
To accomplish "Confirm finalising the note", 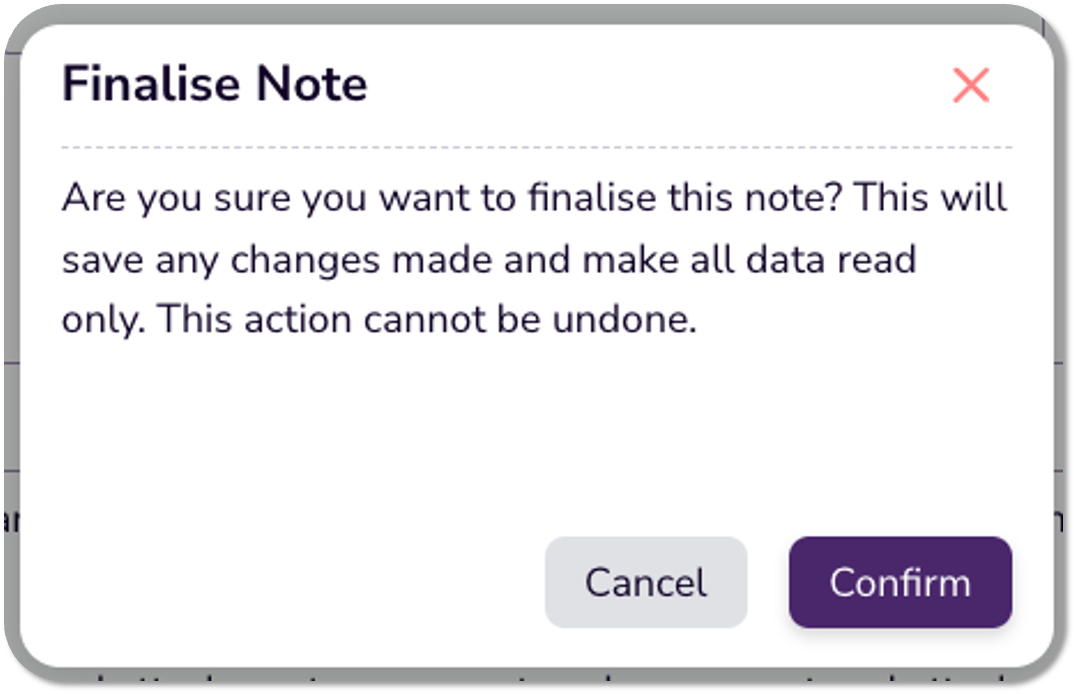I will (x=900, y=582).
